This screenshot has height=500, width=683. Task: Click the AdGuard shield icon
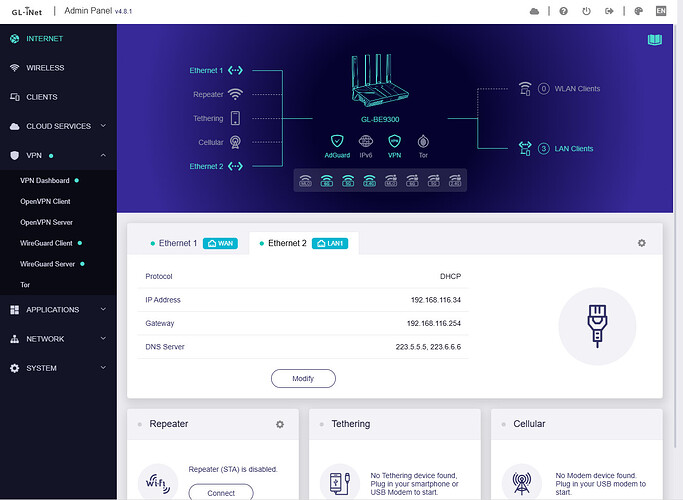[x=337, y=142]
